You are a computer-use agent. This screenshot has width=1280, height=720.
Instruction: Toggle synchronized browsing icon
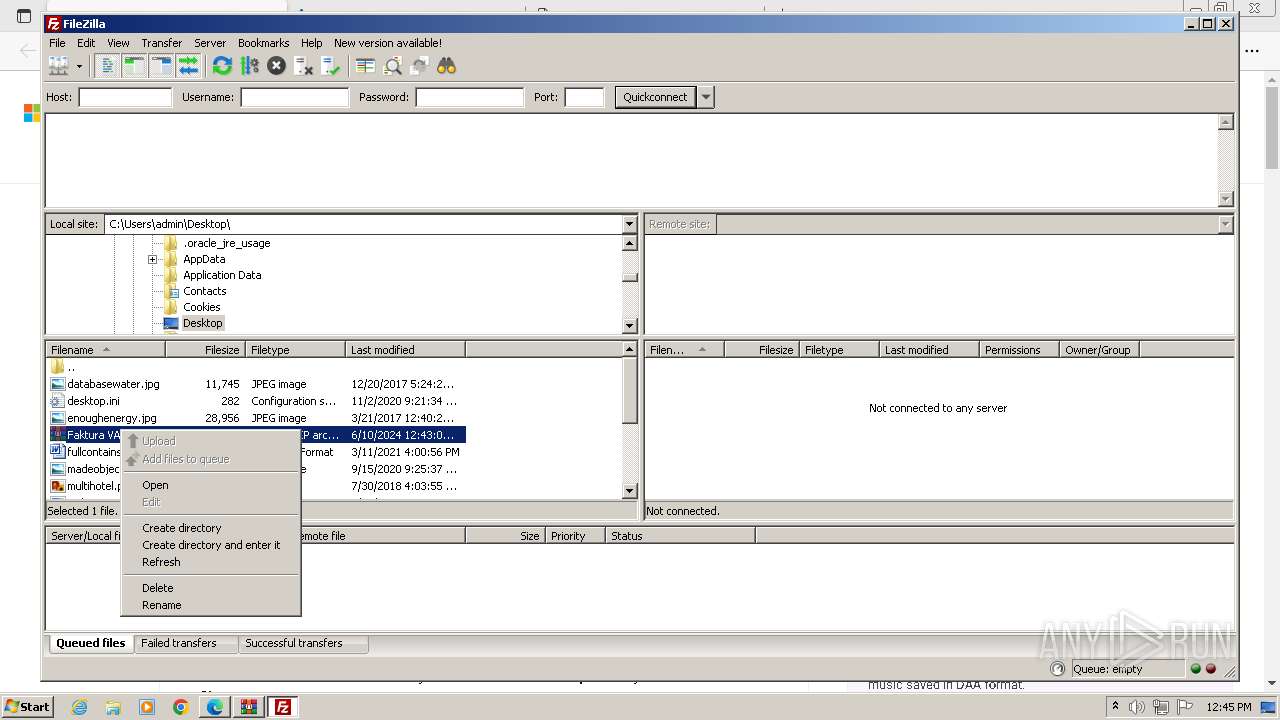(x=419, y=66)
